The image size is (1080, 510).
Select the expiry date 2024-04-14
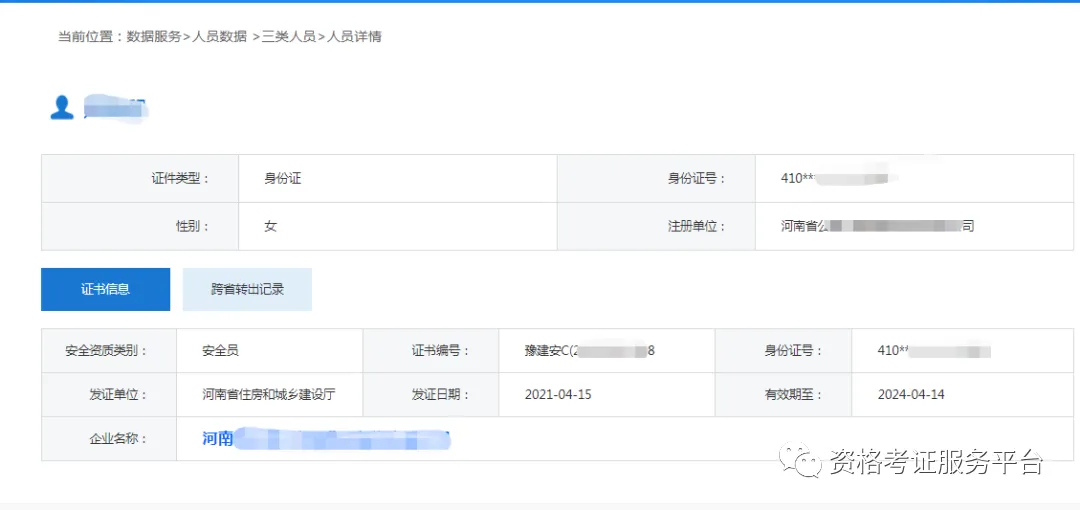tap(911, 394)
